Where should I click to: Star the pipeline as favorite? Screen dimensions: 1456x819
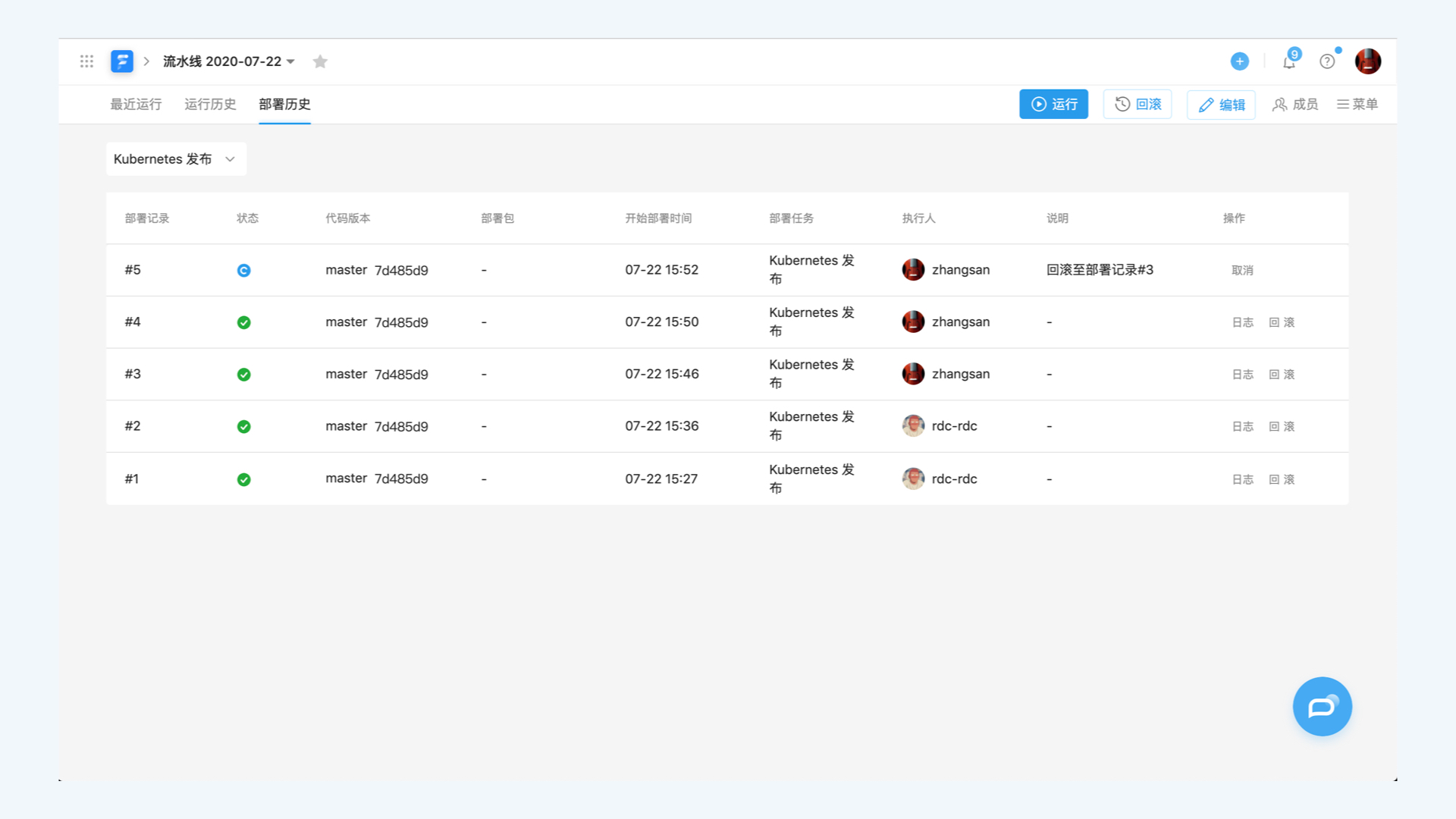[x=320, y=61]
